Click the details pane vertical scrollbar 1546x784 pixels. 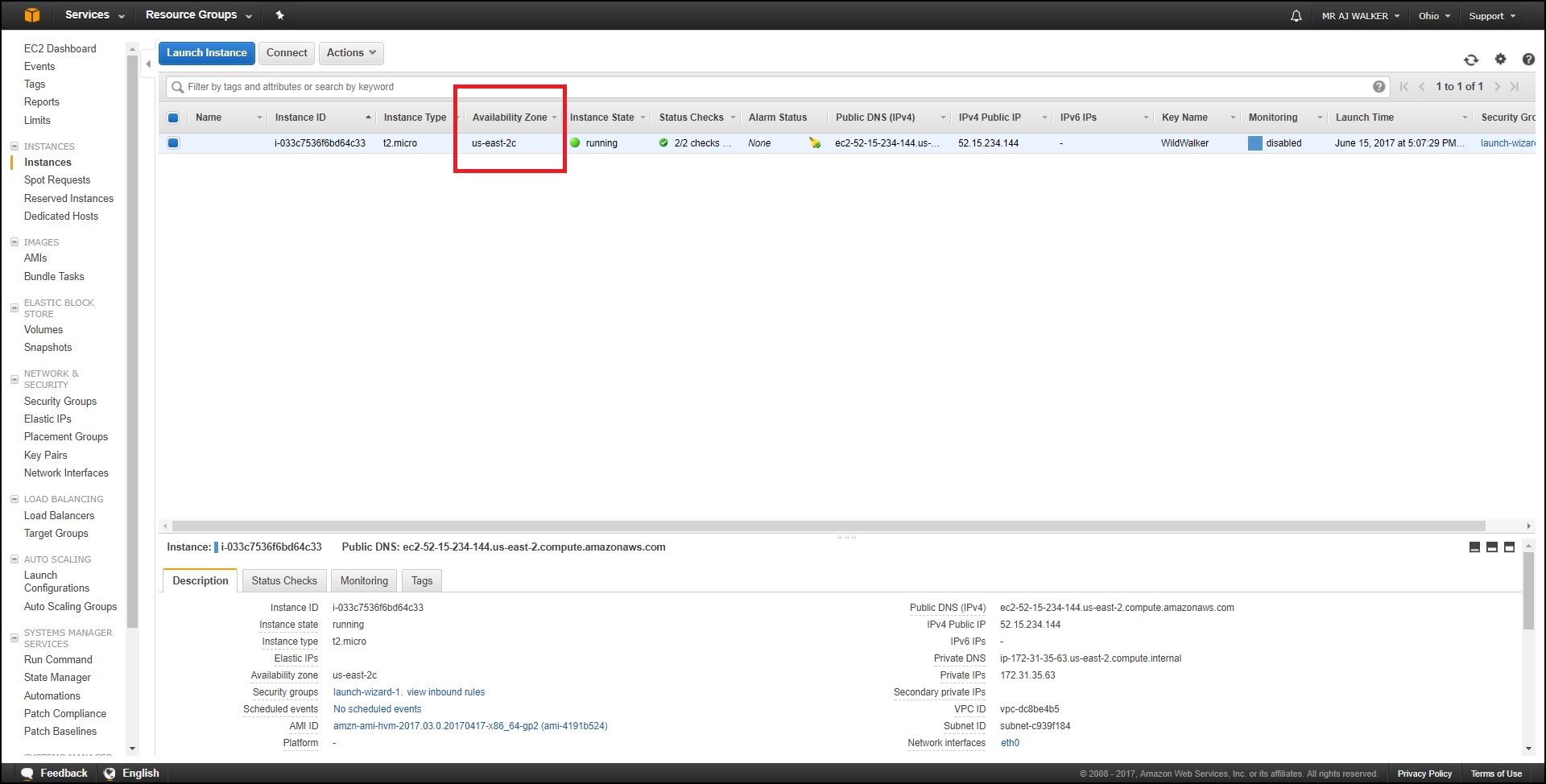pos(1528,591)
